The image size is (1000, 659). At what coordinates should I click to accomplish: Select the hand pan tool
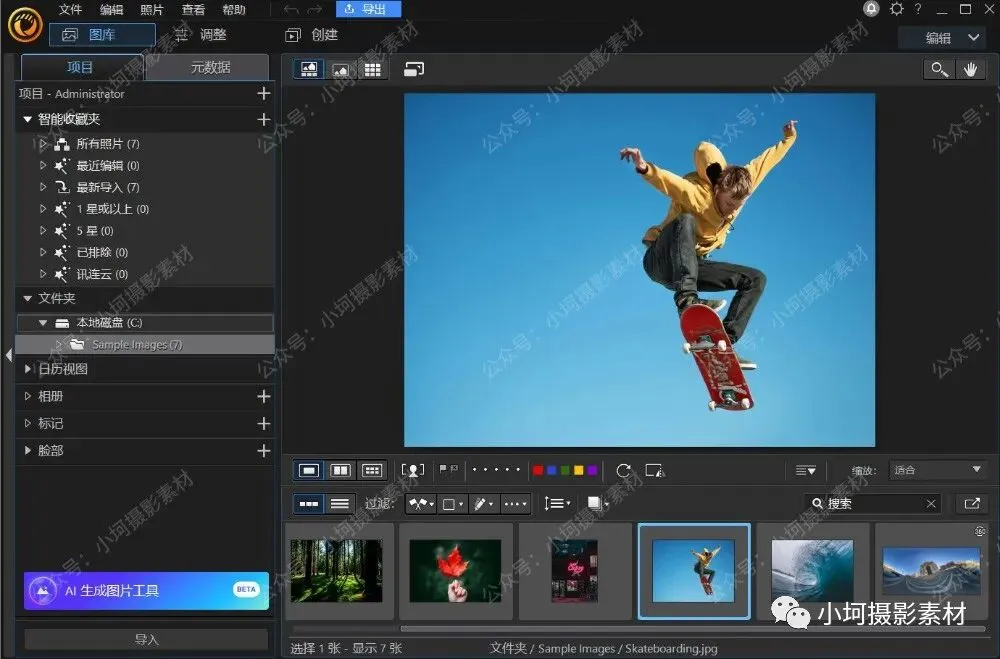pos(970,69)
